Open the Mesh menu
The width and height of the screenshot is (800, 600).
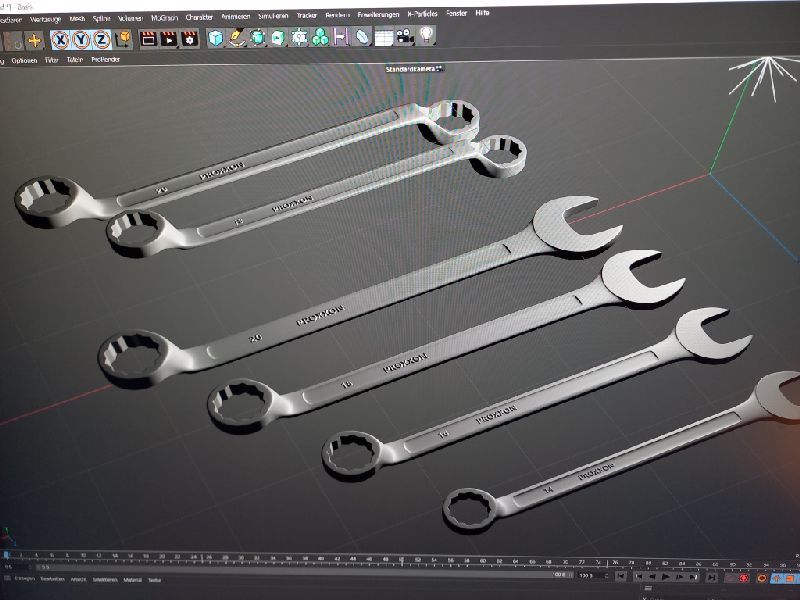(78, 19)
